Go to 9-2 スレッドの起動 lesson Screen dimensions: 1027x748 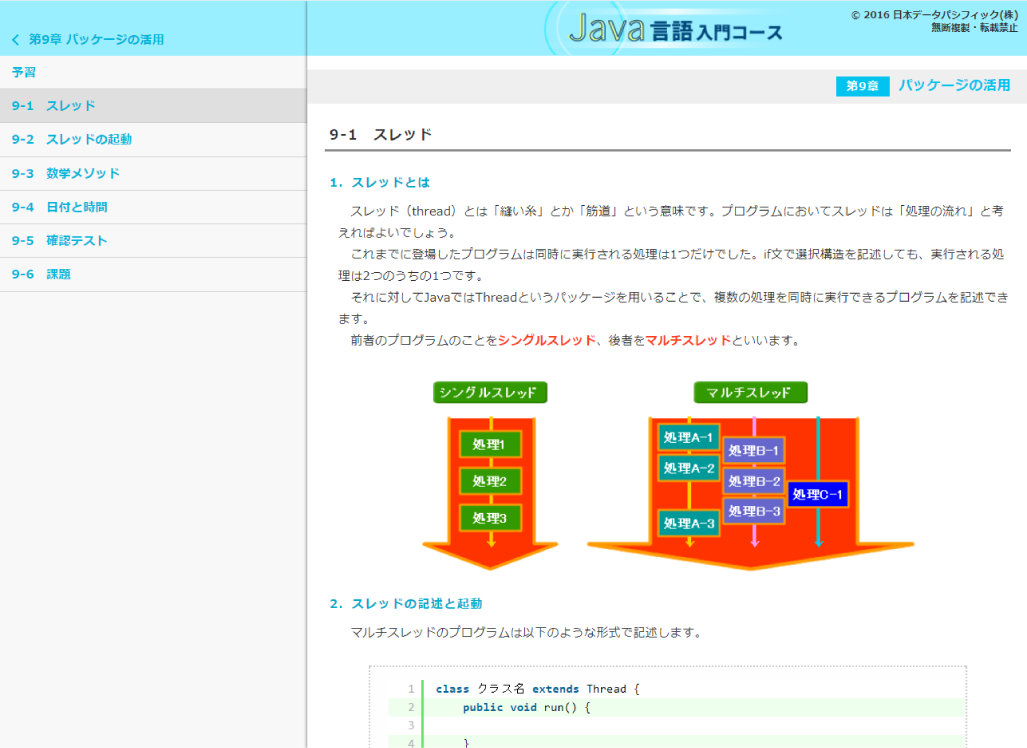[72, 140]
